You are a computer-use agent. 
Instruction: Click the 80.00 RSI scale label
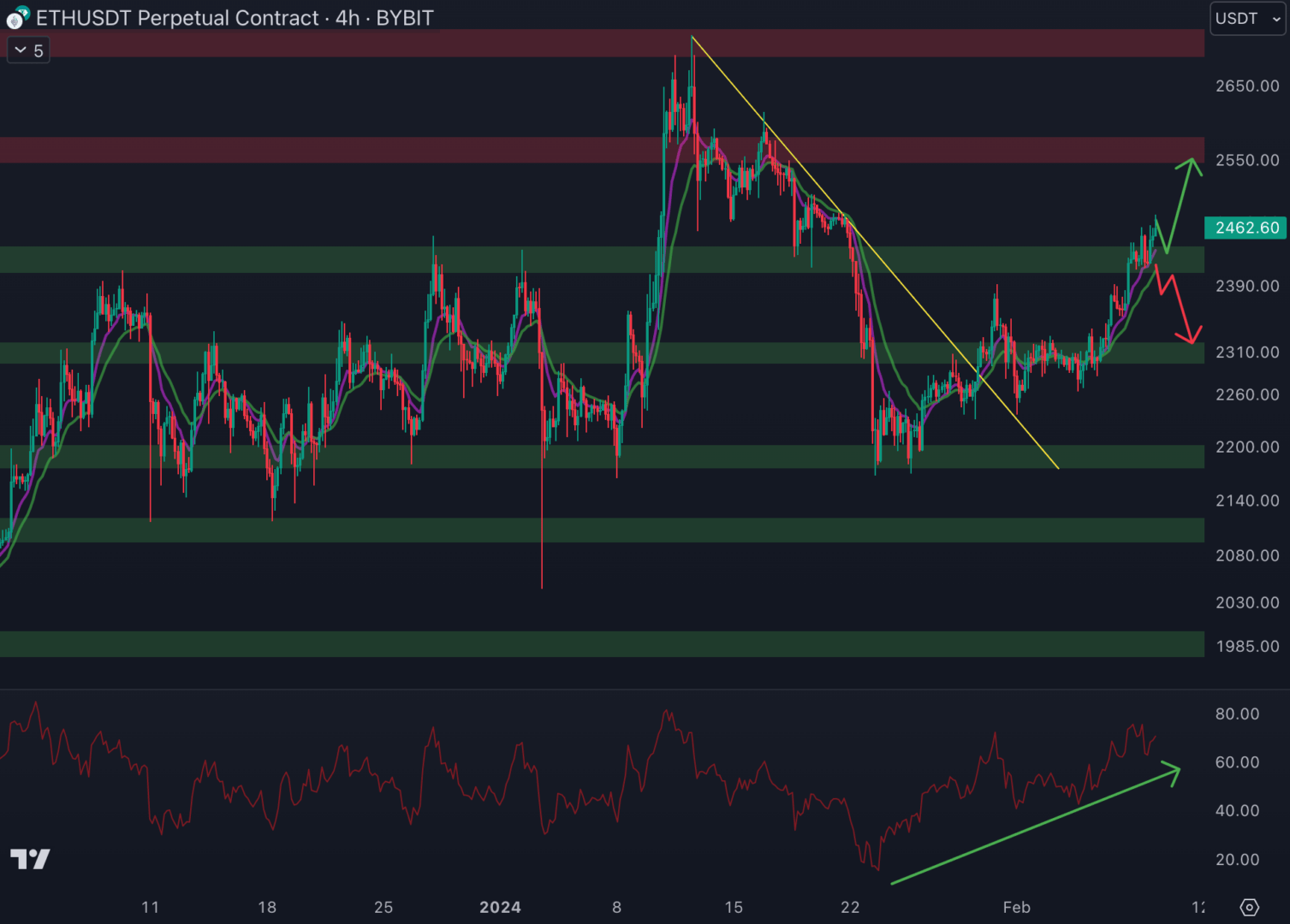(1237, 714)
